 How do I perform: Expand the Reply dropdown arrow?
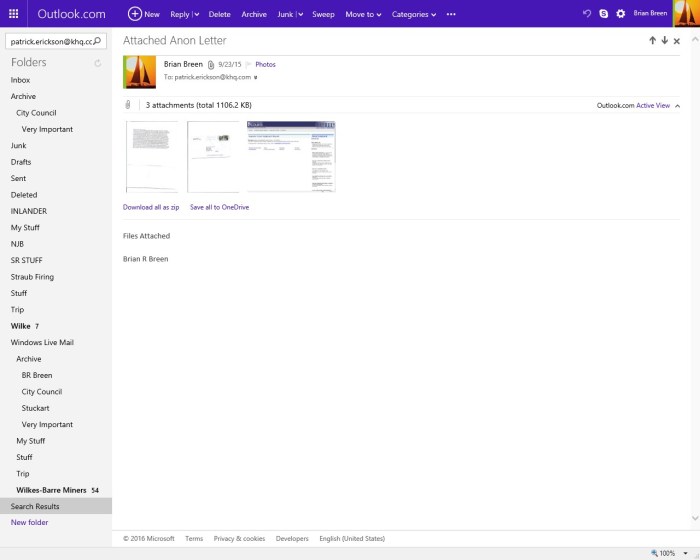[x=196, y=15]
